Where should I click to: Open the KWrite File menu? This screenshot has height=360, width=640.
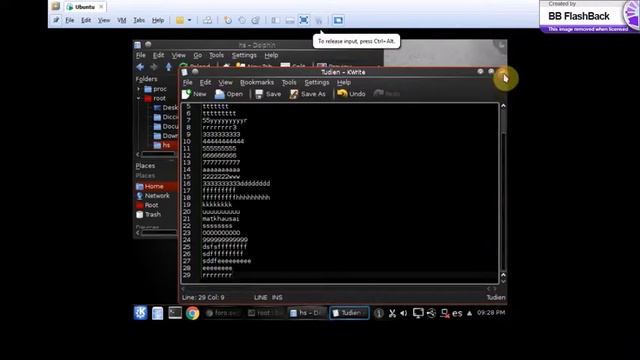point(187,82)
